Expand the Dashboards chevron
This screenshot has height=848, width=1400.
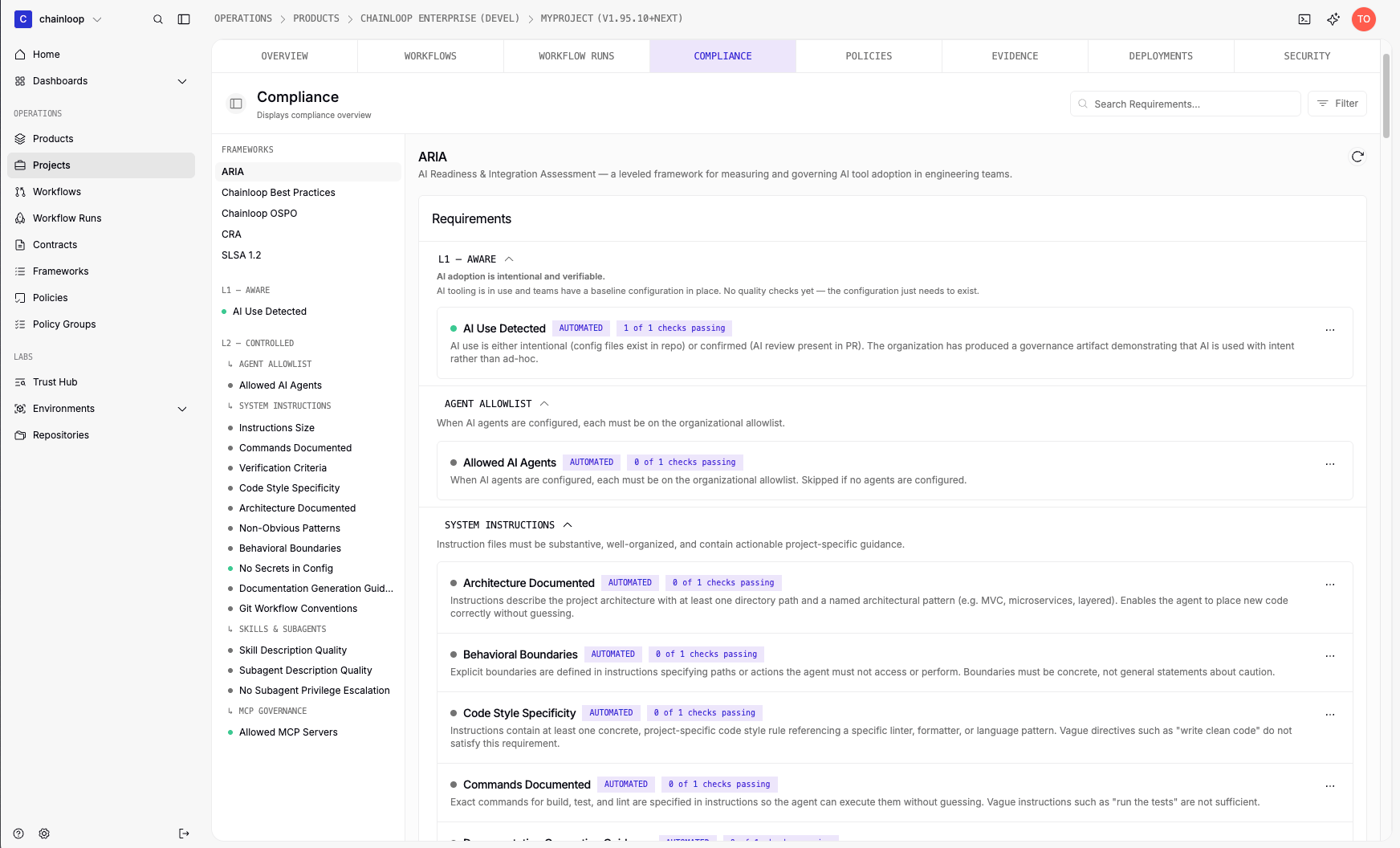(x=182, y=81)
